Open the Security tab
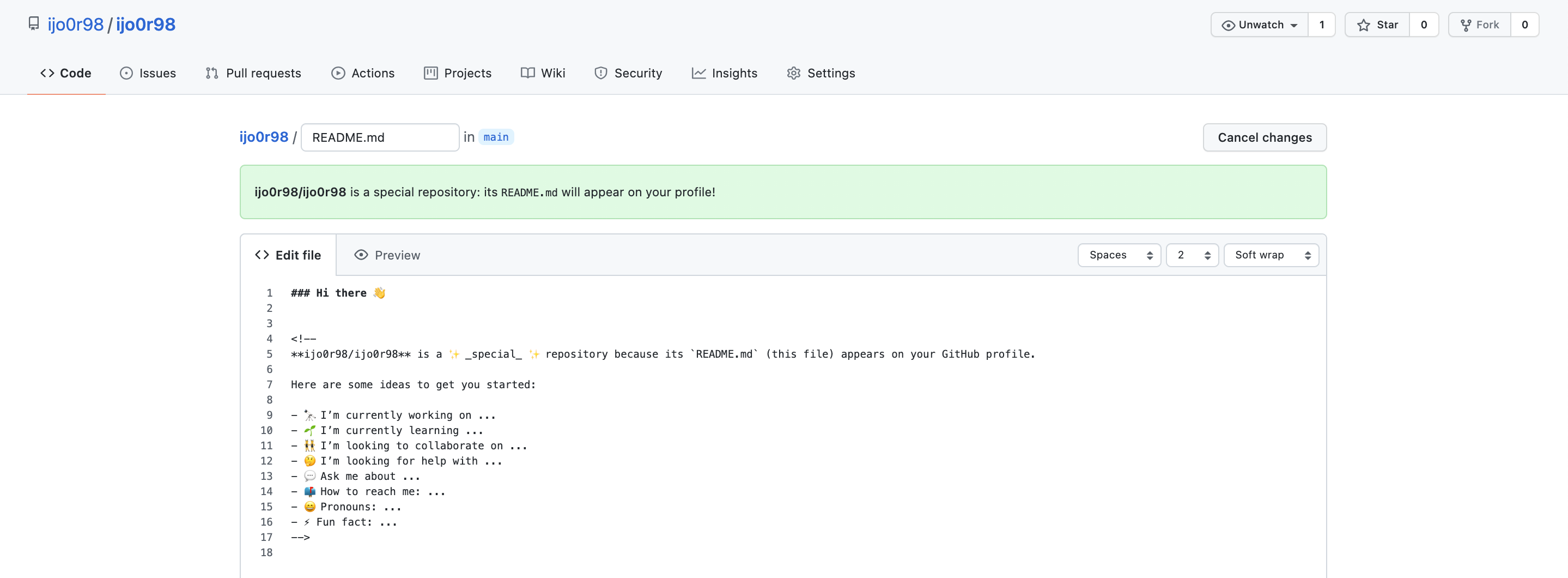Viewport: 1568px width, 578px height. click(x=628, y=73)
